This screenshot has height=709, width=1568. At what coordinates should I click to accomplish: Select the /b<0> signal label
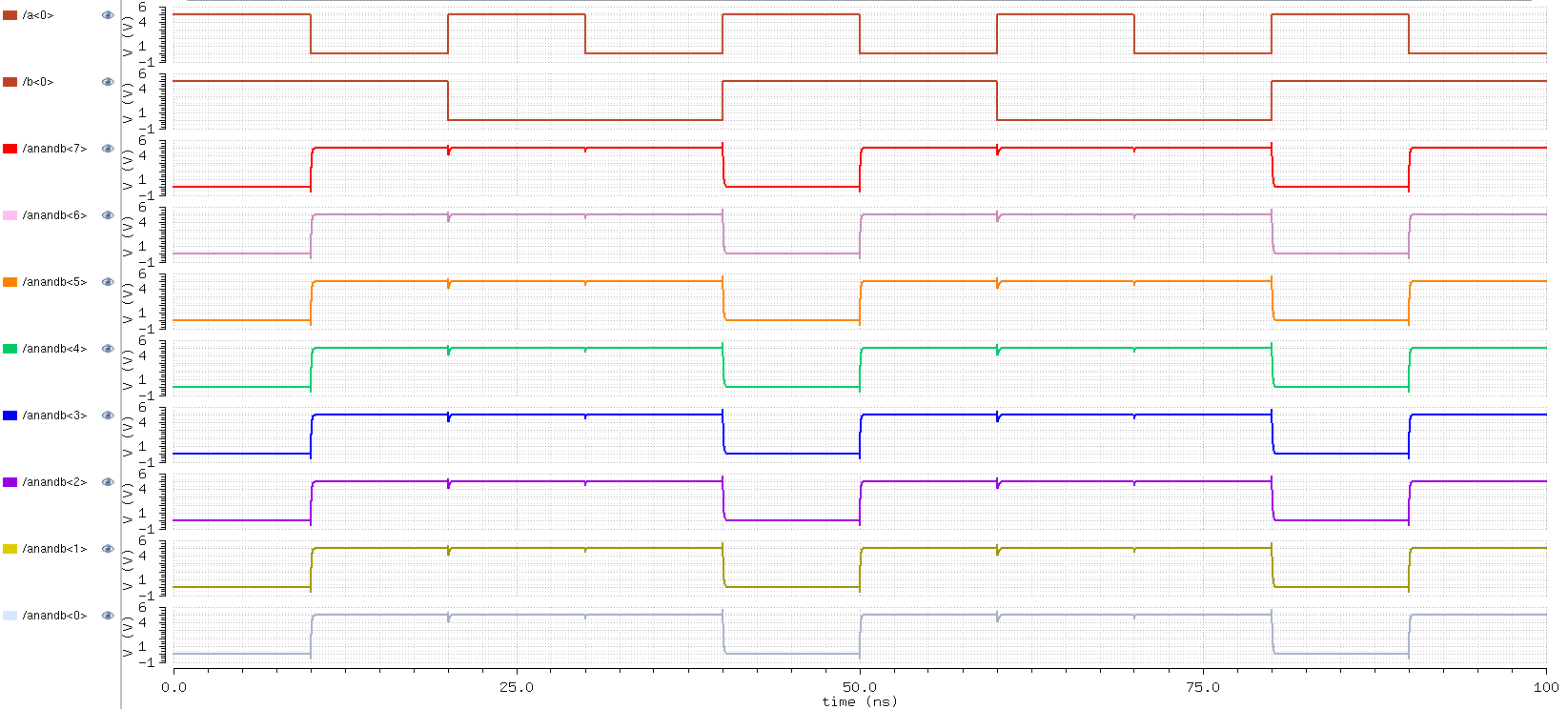pos(38,82)
